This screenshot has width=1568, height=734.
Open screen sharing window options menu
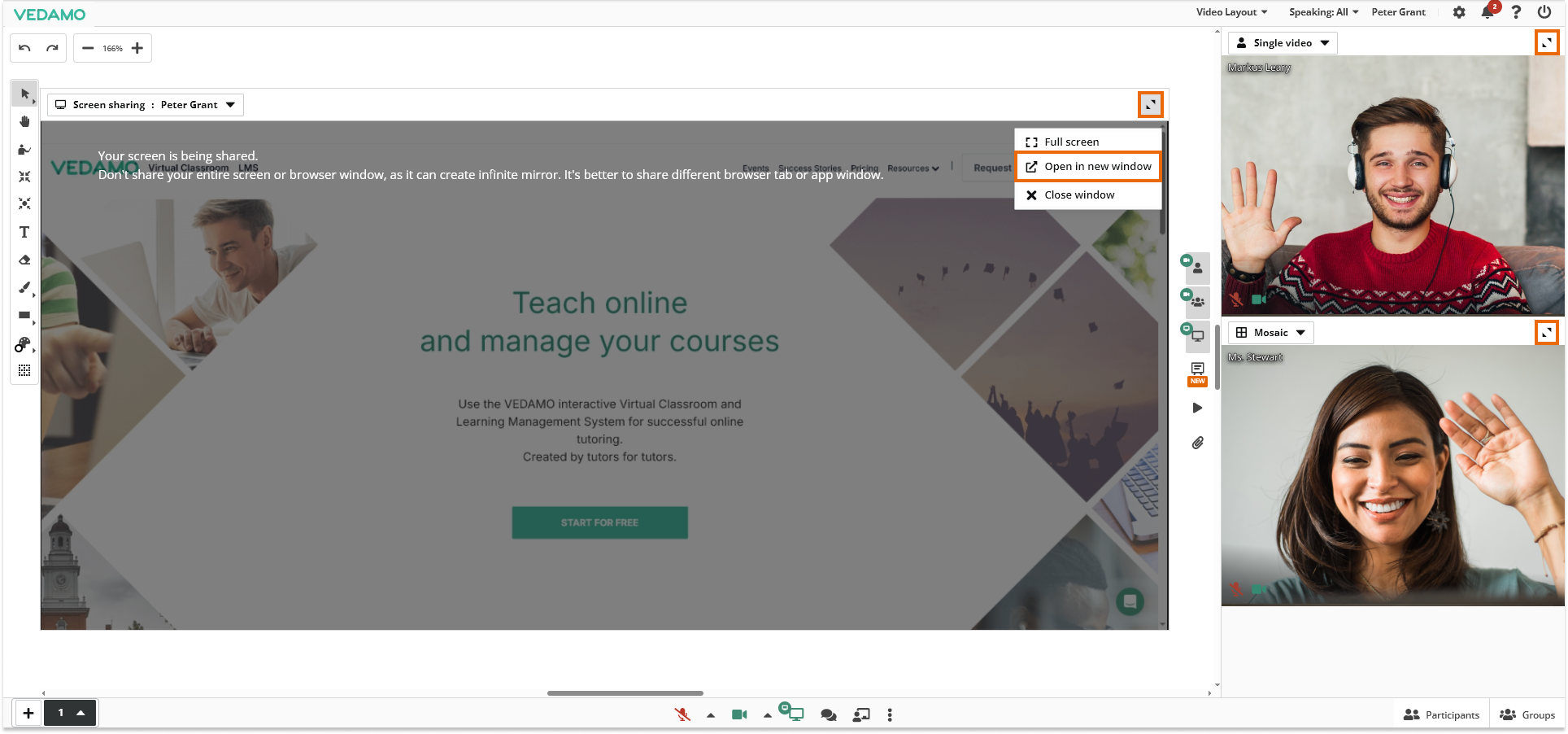click(x=1151, y=105)
